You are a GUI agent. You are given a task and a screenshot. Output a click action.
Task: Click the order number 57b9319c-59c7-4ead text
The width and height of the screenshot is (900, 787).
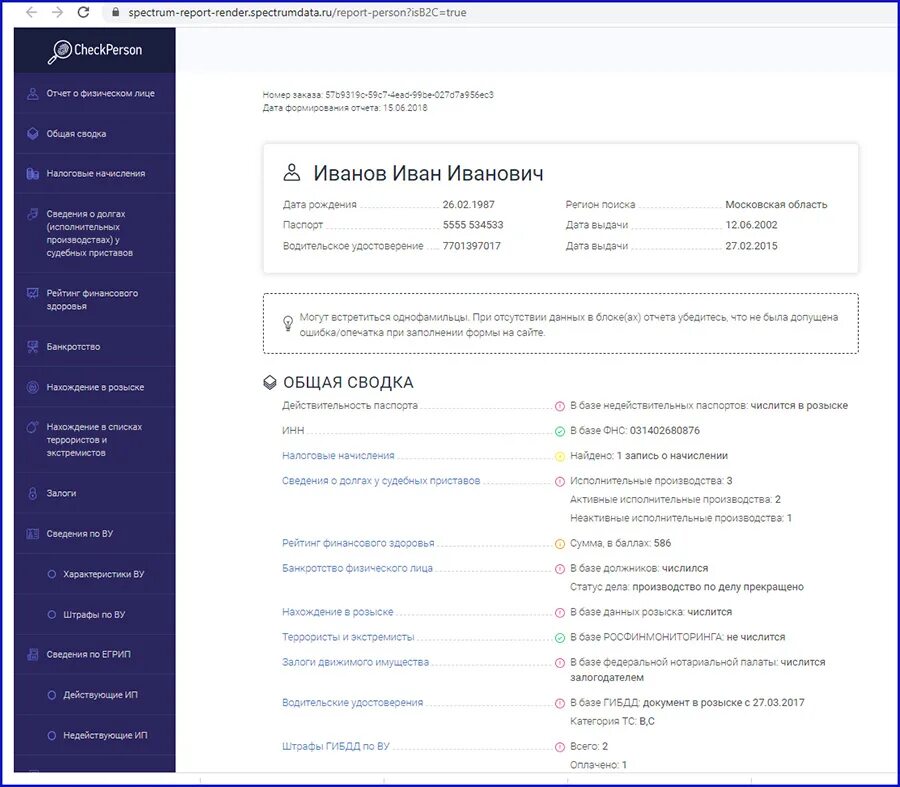coord(409,95)
